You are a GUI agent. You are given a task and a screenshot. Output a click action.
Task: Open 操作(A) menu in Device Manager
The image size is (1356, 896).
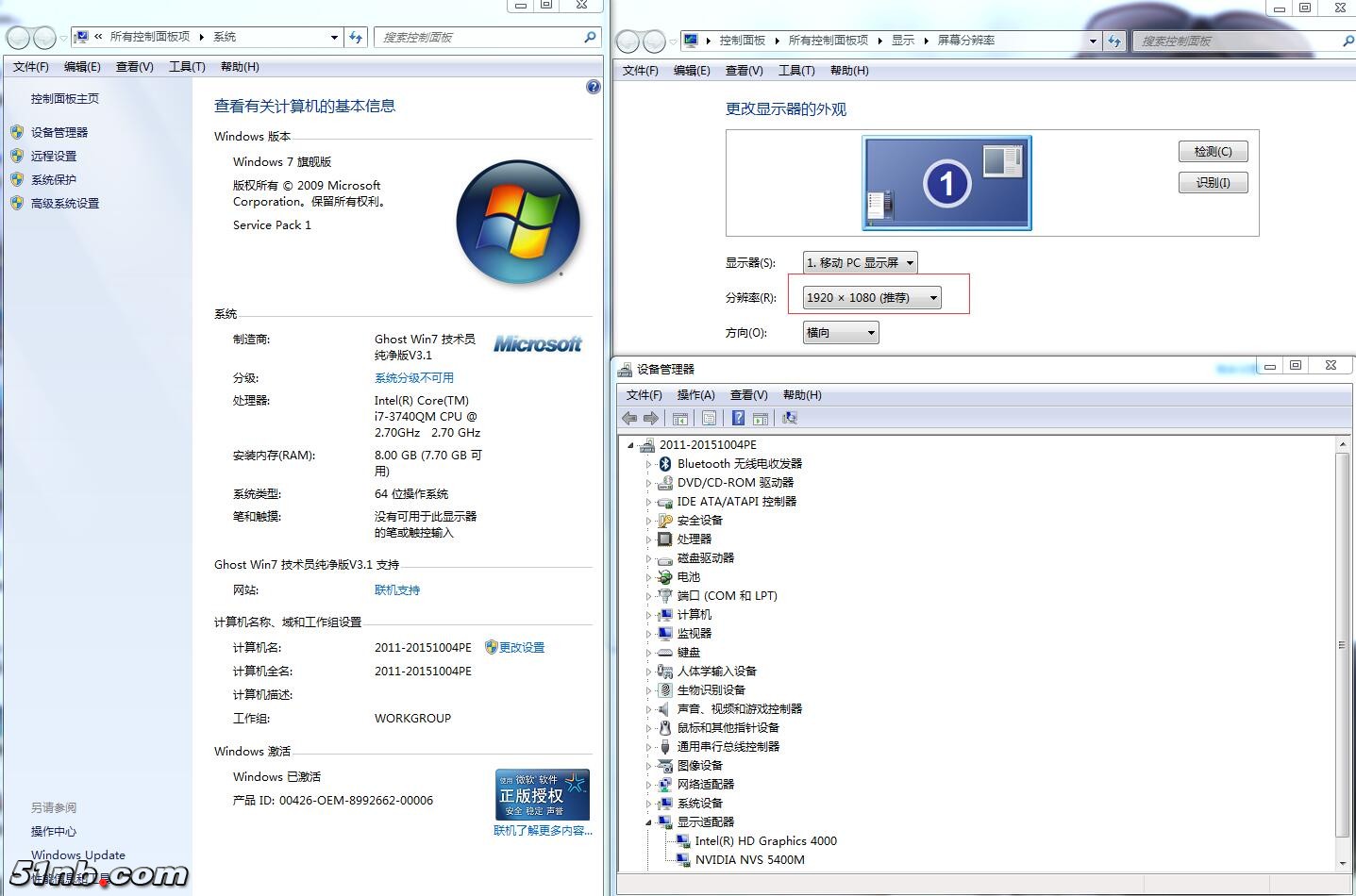click(x=695, y=395)
